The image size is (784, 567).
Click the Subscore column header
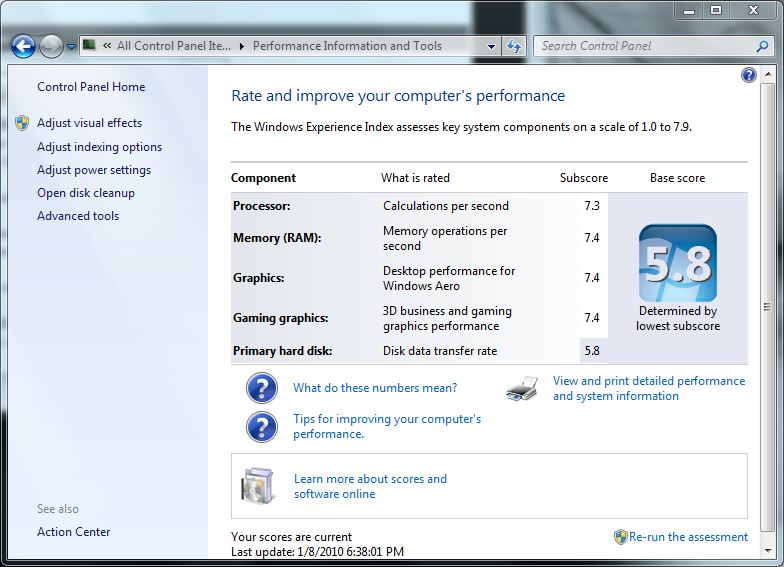click(x=584, y=178)
